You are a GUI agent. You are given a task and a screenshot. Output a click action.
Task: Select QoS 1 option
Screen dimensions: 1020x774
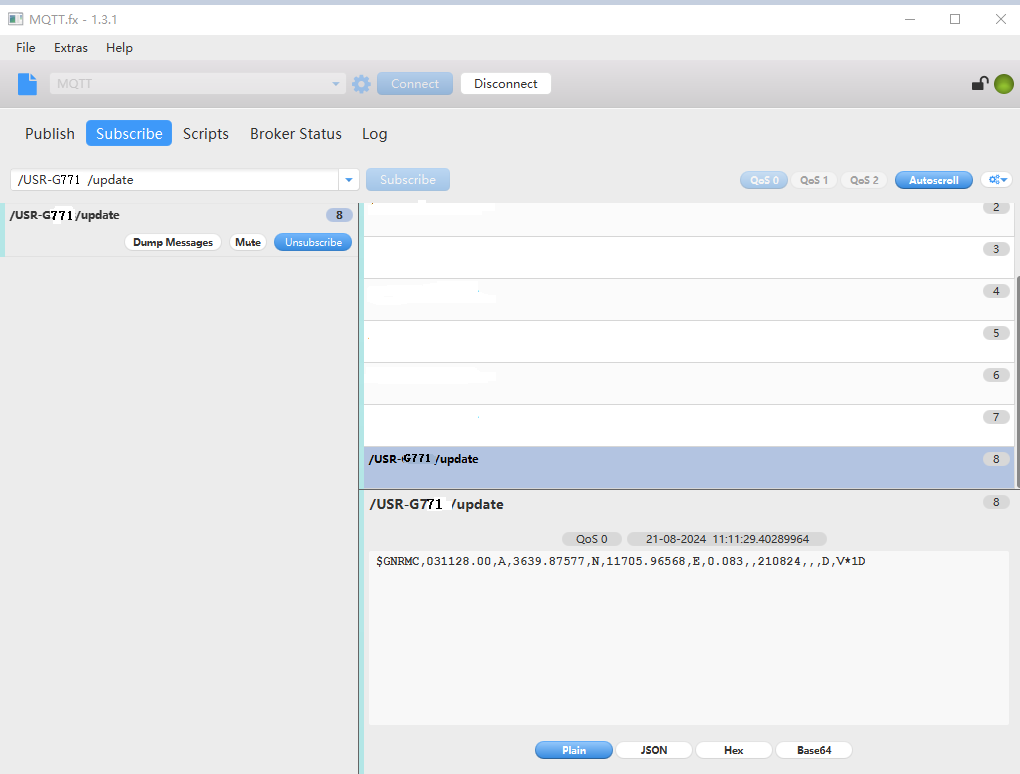tap(813, 180)
